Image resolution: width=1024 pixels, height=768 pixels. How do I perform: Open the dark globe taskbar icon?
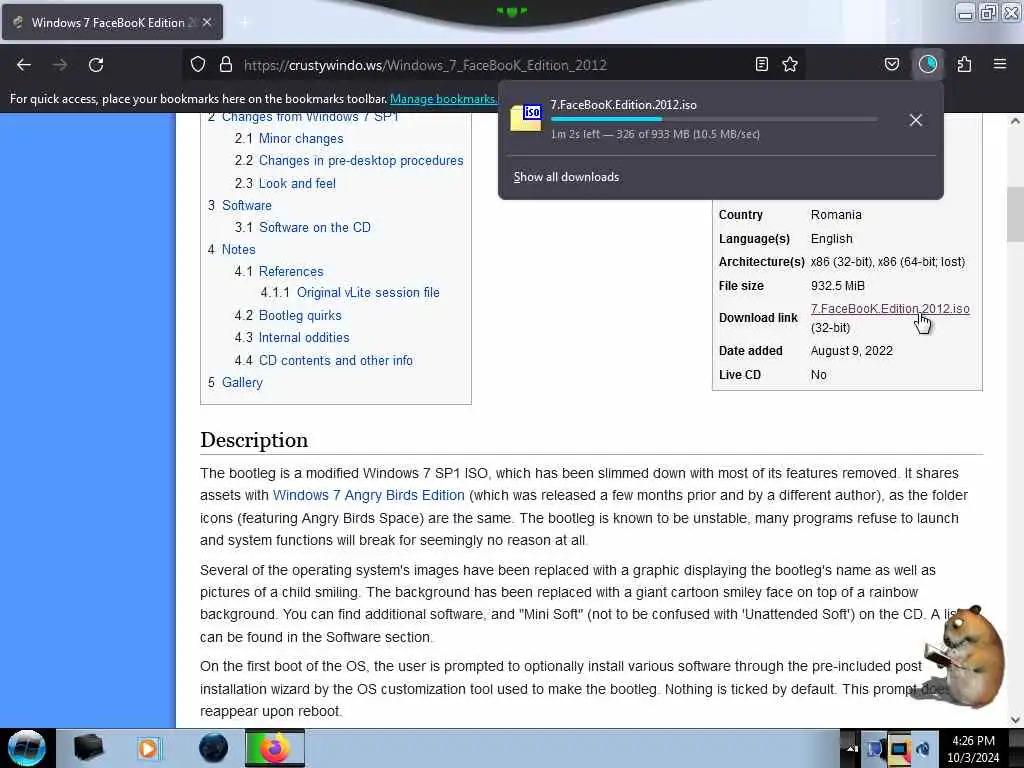[x=214, y=748]
